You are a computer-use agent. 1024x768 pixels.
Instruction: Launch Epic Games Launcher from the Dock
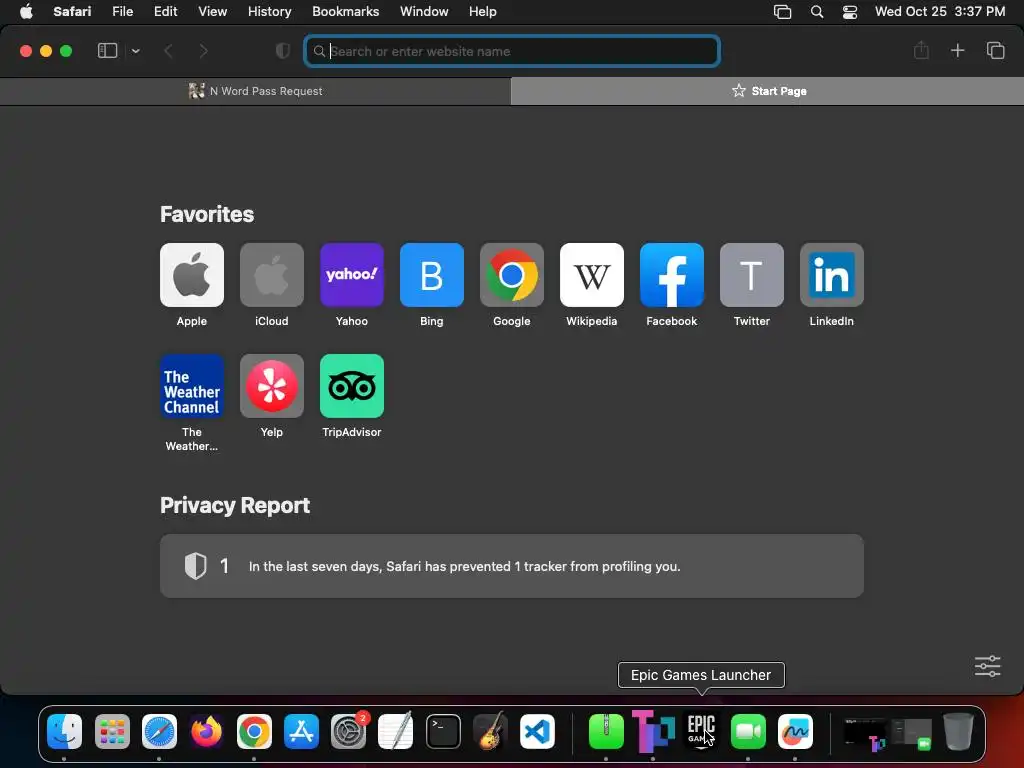[x=701, y=731]
